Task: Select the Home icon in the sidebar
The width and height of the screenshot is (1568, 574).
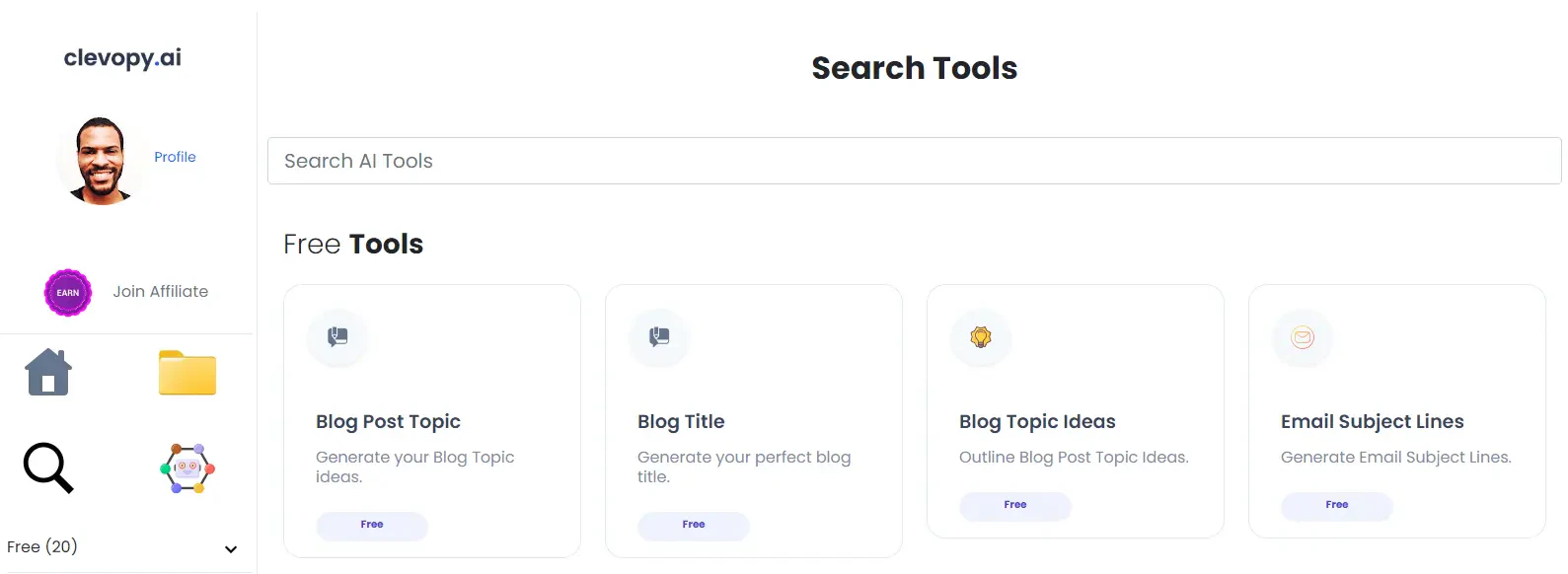Action: tap(46, 372)
